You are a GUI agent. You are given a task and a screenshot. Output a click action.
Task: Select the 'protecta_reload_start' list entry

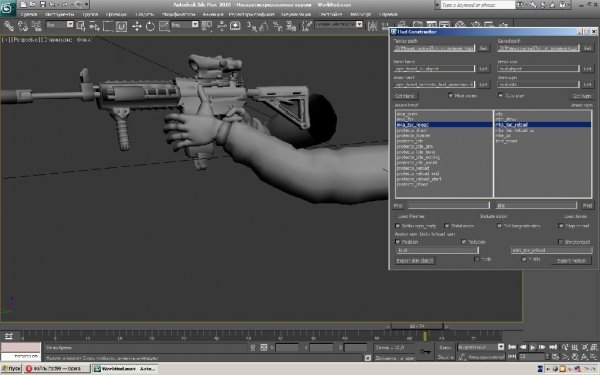[419, 179]
